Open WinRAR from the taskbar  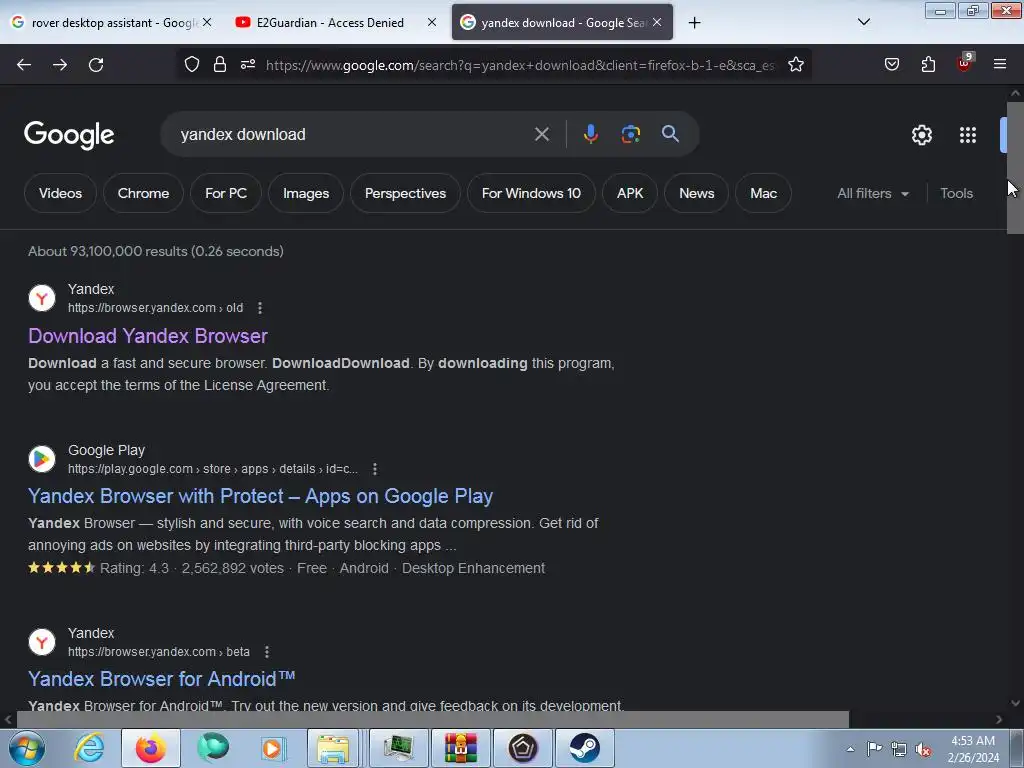pos(460,748)
